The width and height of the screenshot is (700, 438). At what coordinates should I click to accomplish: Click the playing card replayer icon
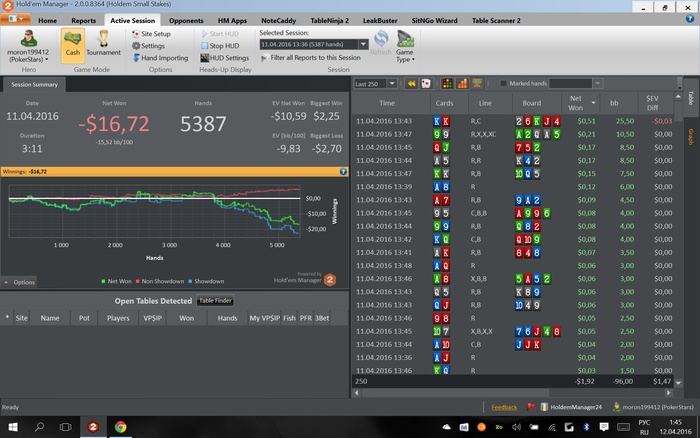tap(425, 83)
